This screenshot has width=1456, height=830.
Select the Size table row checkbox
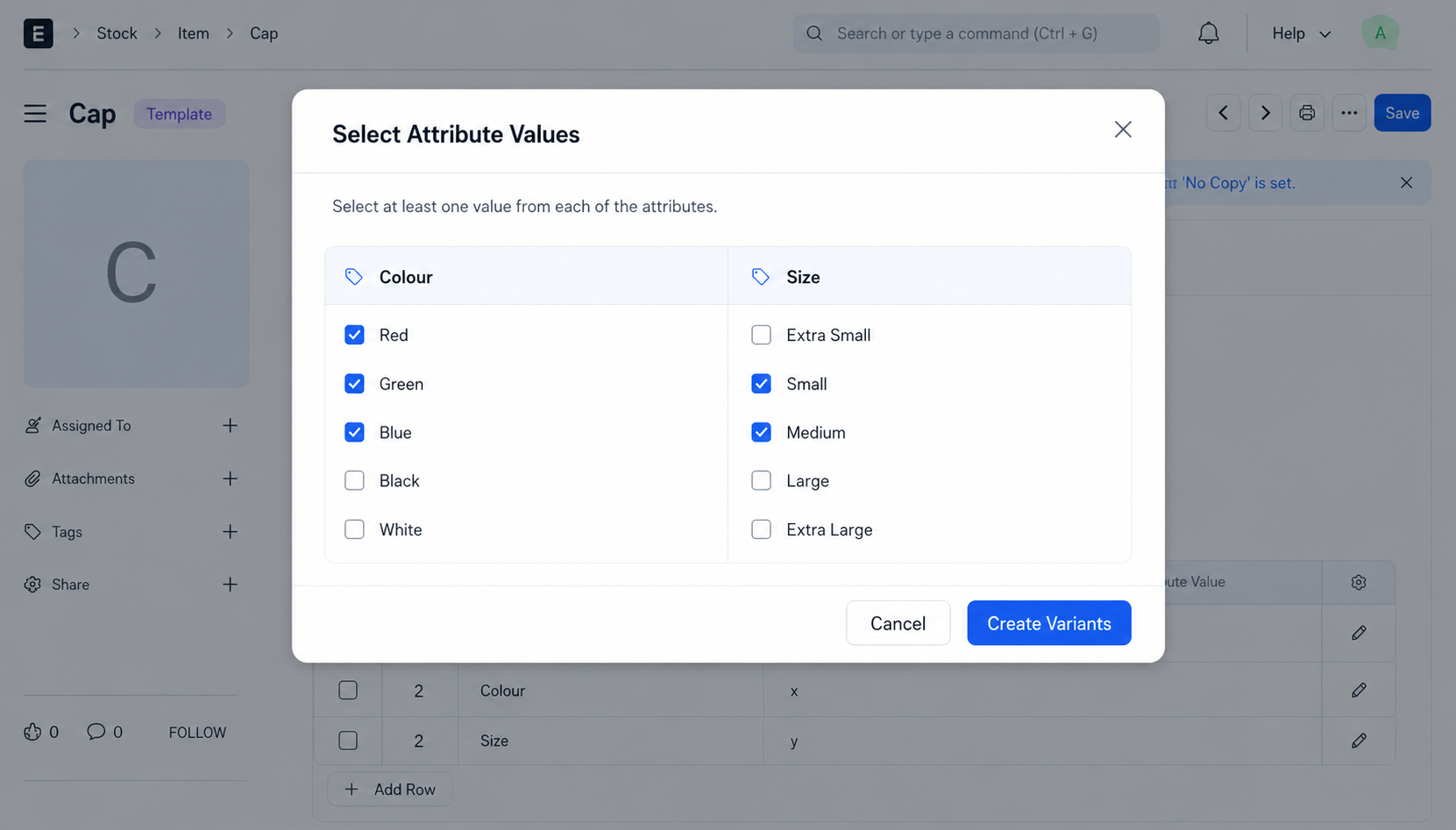coord(348,741)
